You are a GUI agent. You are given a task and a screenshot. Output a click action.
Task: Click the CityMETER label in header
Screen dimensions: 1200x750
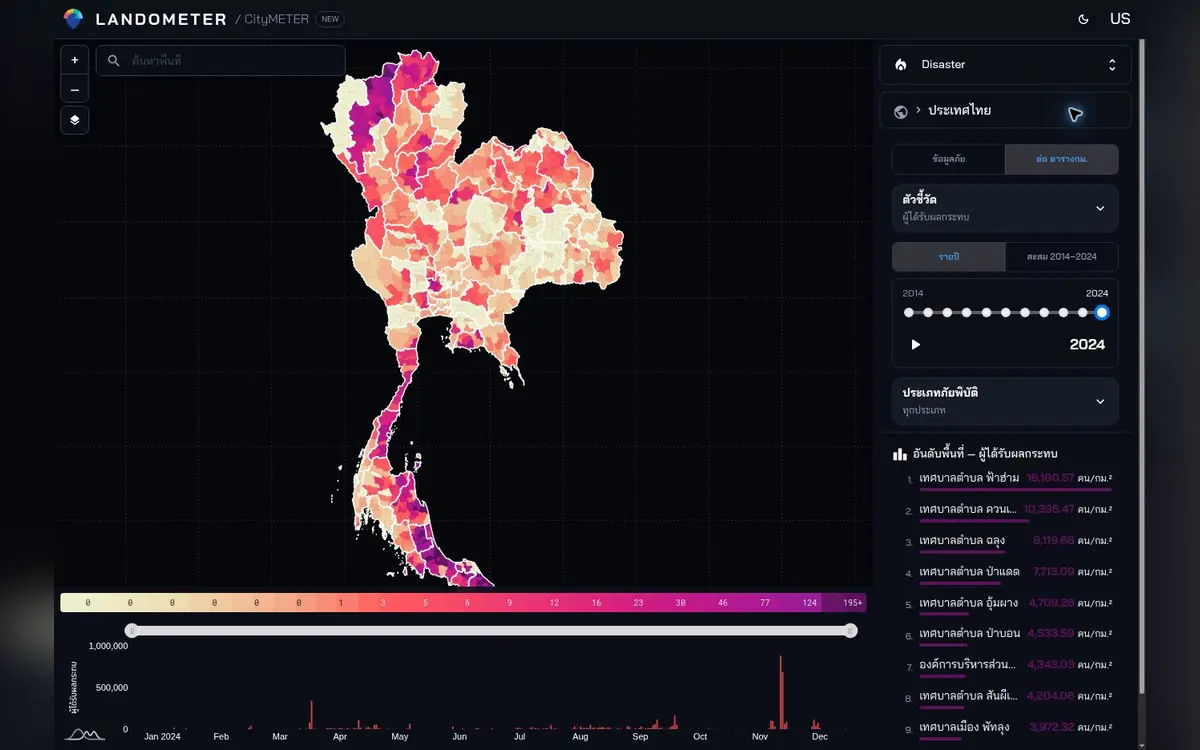click(x=277, y=19)
